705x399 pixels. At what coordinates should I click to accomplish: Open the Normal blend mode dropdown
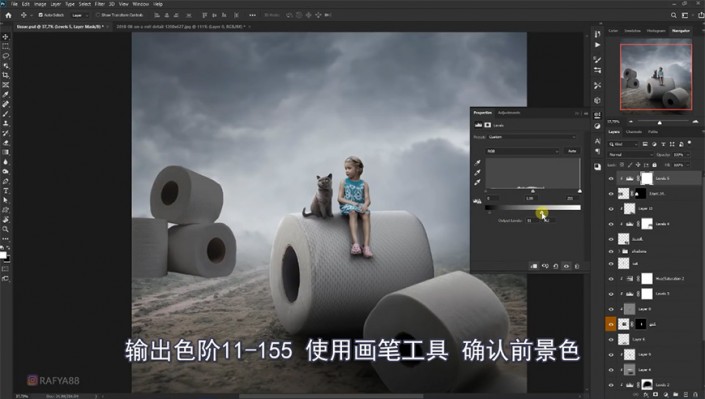click(x=630, y=155)
